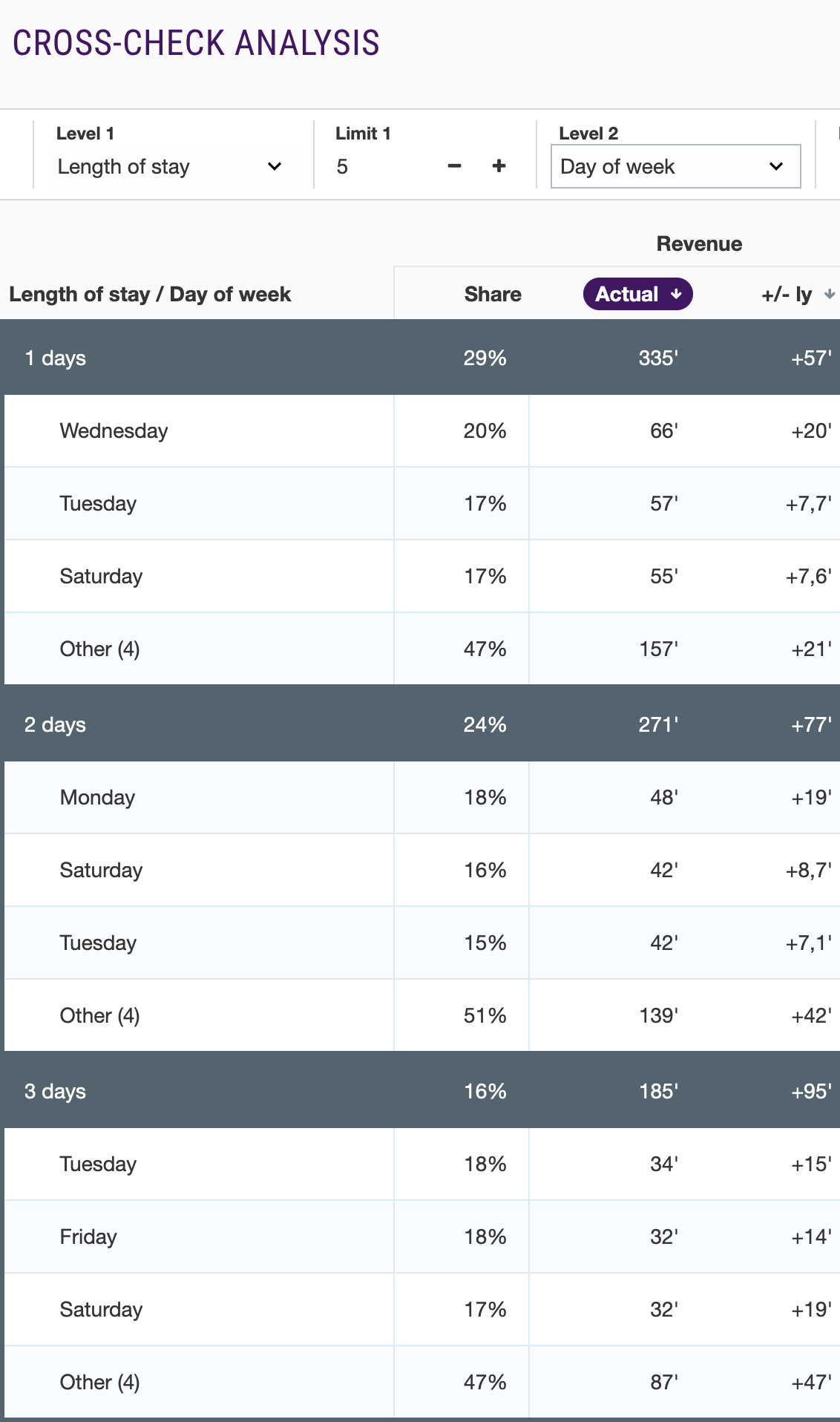This screenshot has height=1422, width=840.
Task: Click the +/- ly sort arrow icon
Action: coord(830,295)
